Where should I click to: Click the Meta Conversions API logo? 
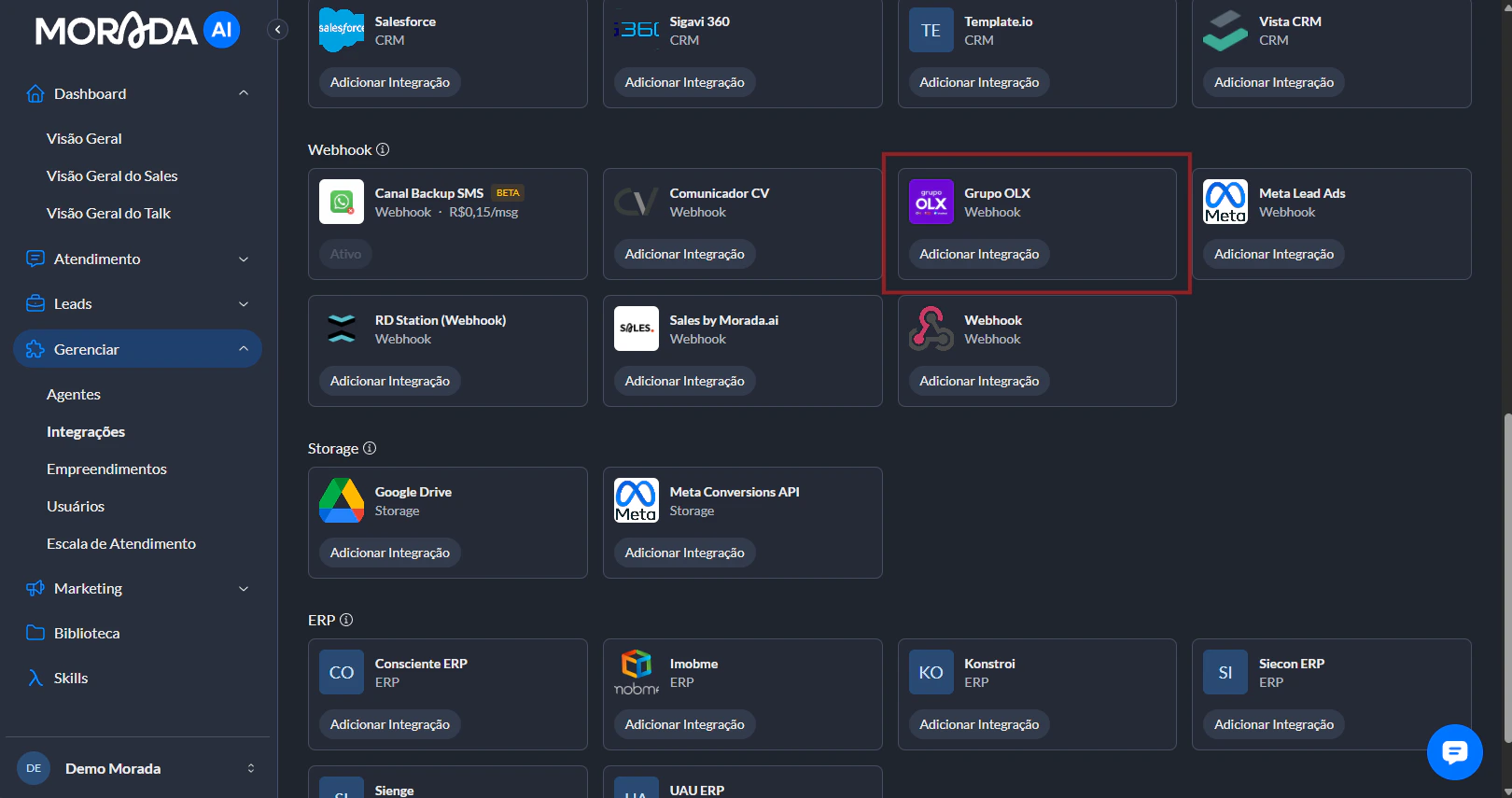(637, 500)
